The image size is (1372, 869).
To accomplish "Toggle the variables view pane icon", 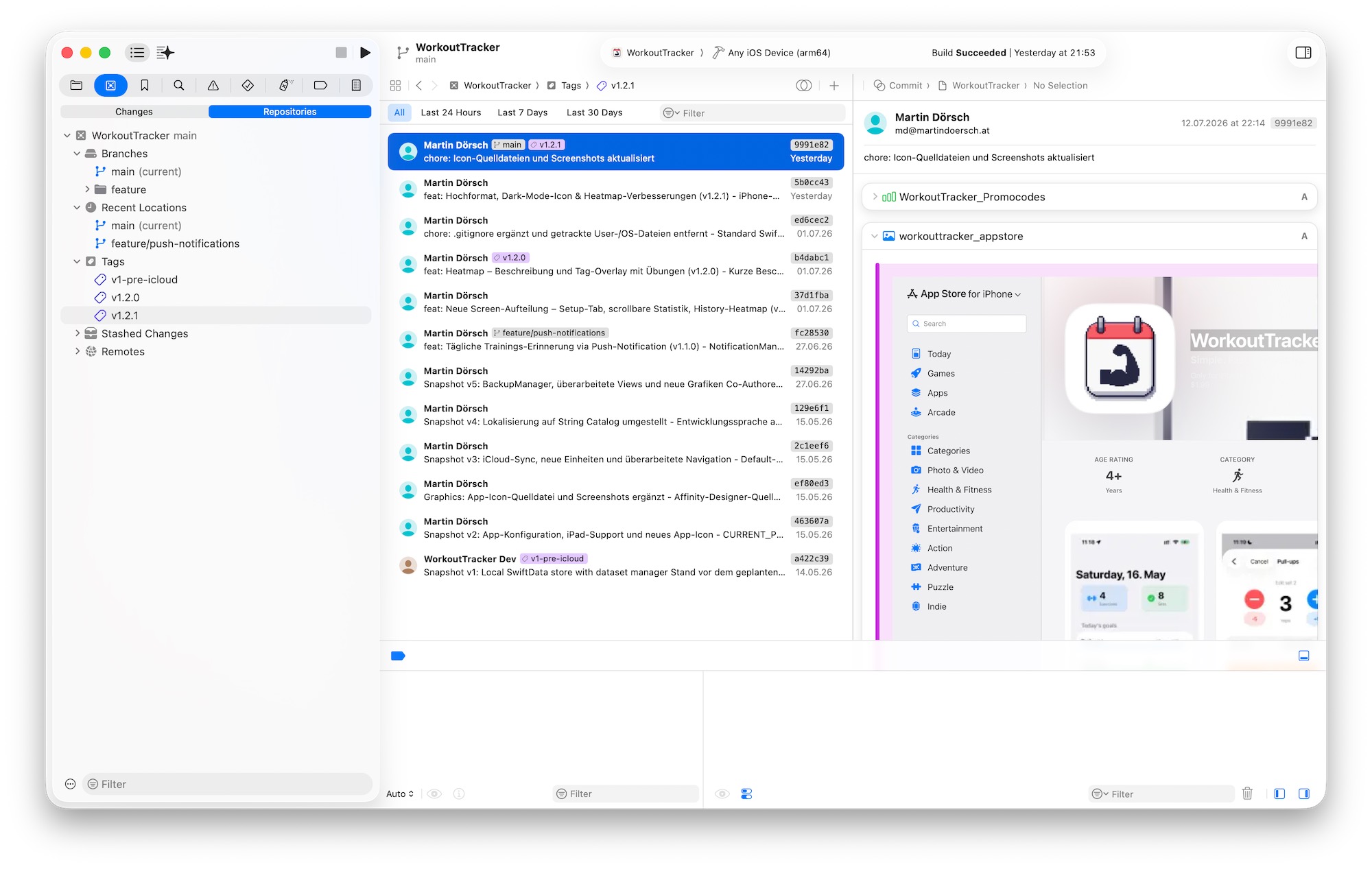I will (1279, 794).
